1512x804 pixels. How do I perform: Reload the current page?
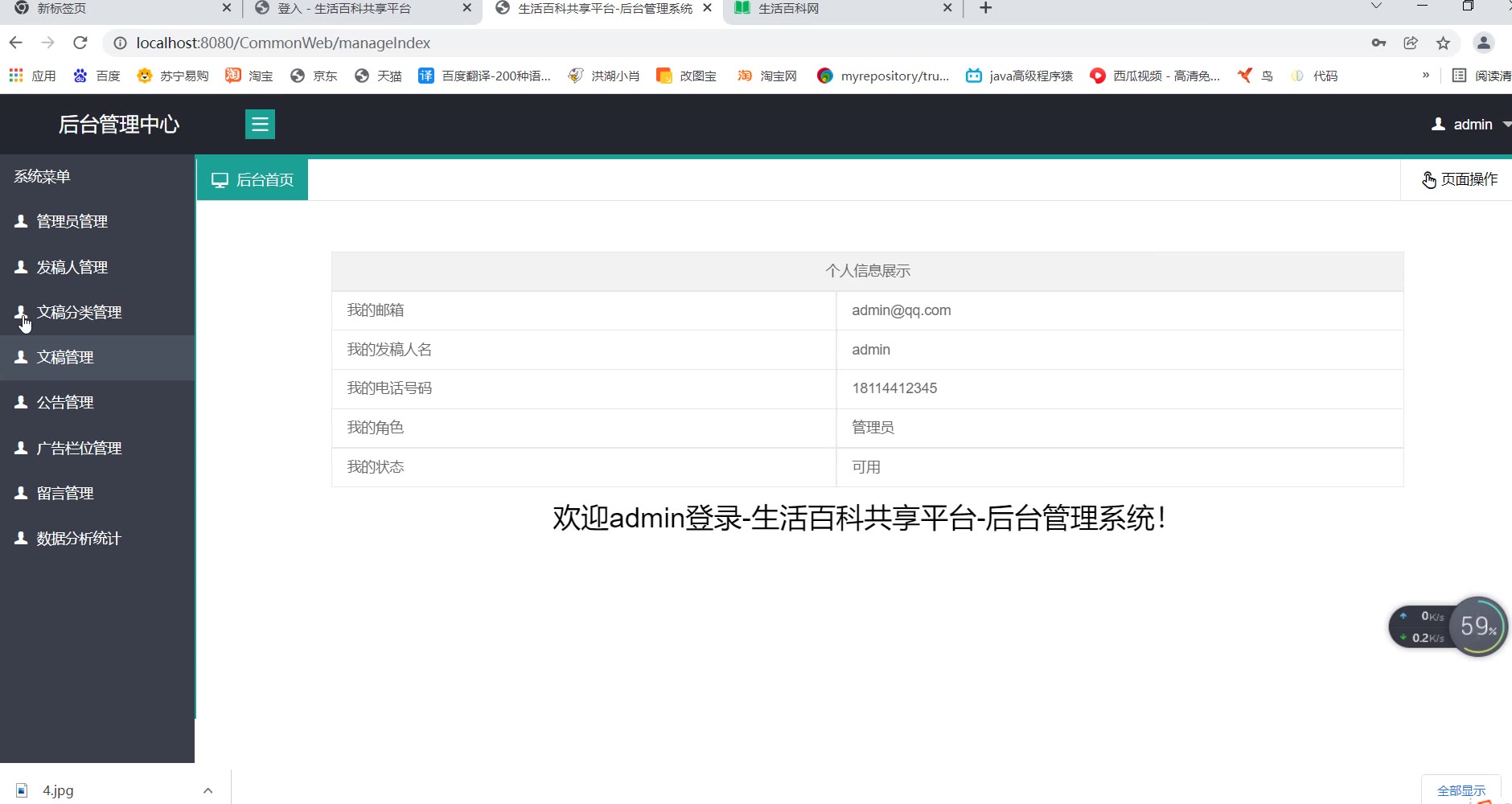click(x=80, y=43)
